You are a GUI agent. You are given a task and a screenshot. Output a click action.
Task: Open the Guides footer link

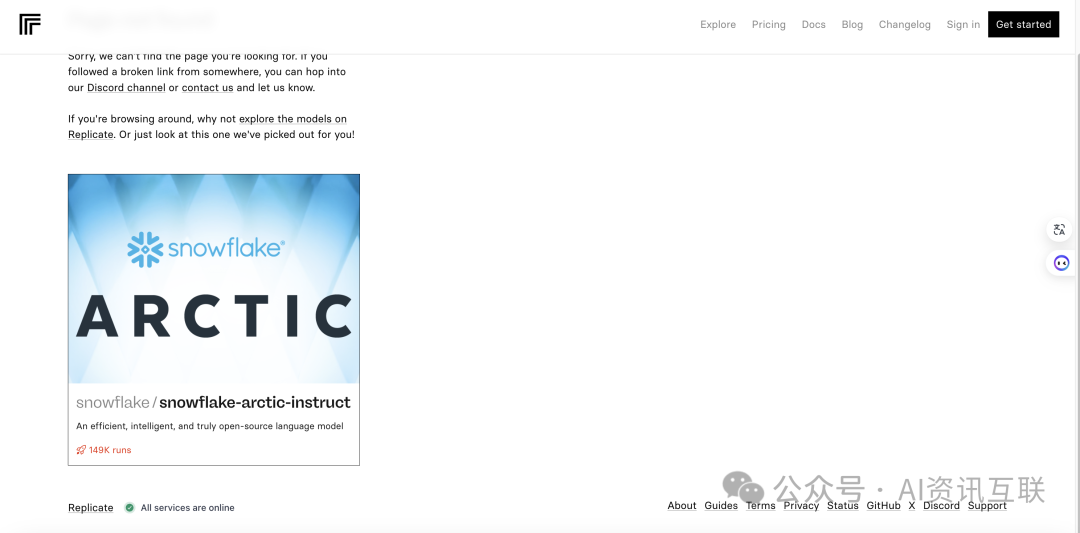click(x=721, y=505)
